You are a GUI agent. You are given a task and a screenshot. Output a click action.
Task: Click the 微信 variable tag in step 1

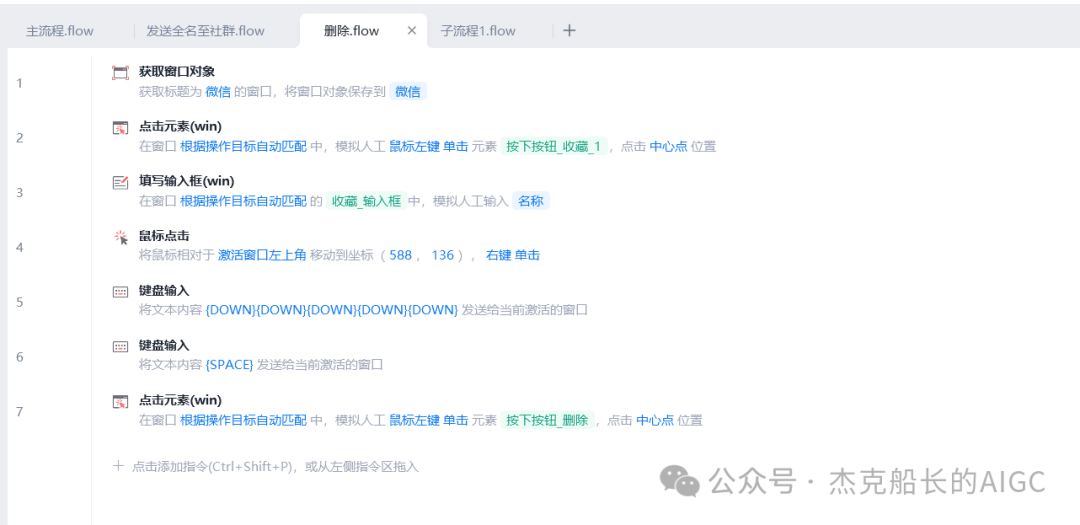coord(408,92)
